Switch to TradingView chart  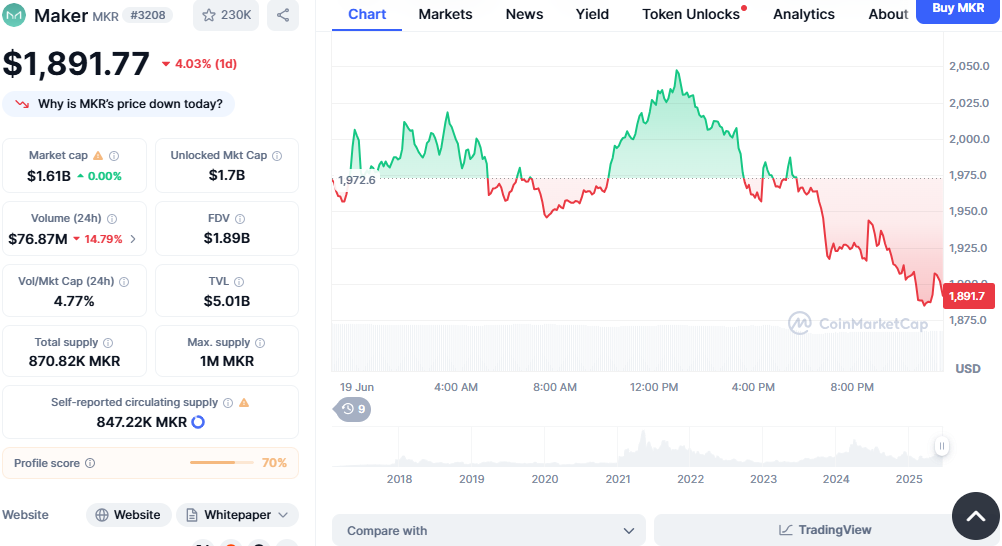(825, 530)
